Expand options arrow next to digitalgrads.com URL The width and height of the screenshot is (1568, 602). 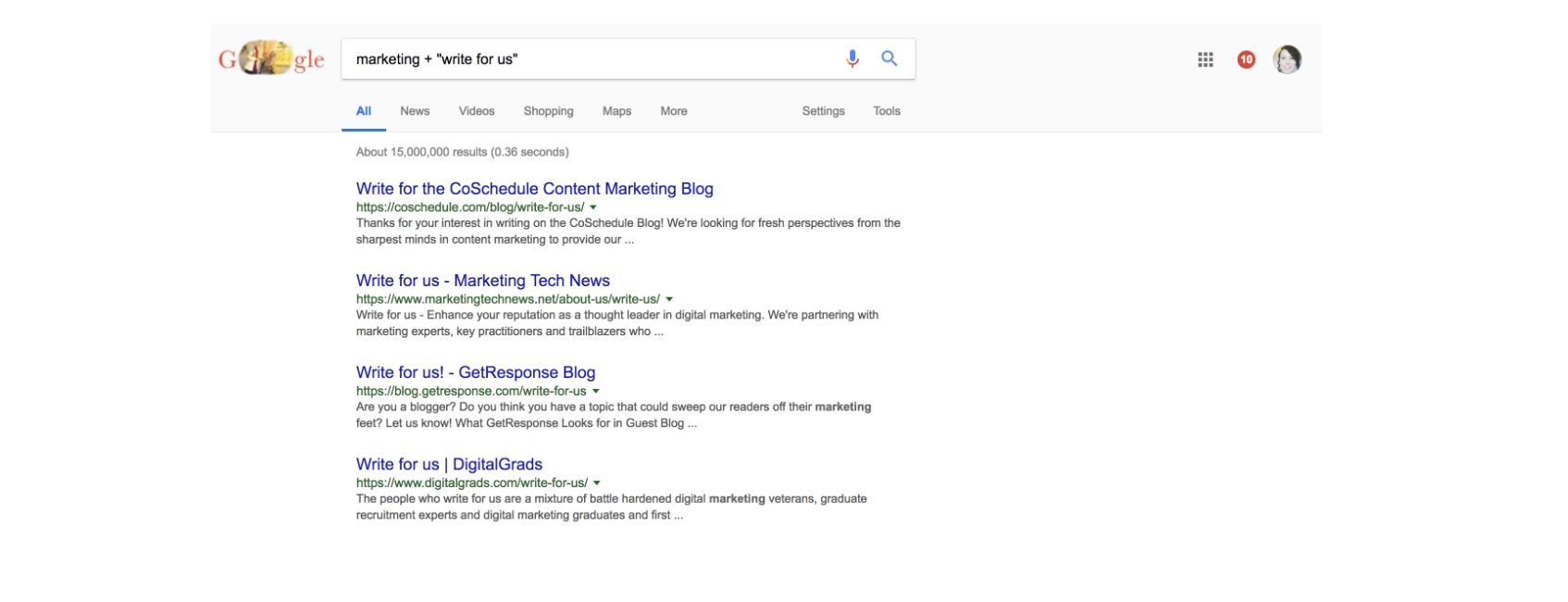pos(597,483)
